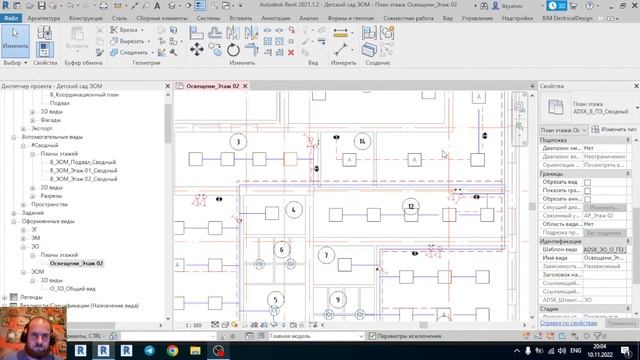This screenshot has width=640, height=360.
Task: Open the Файл menu
Action: click(x=11, y=18)
